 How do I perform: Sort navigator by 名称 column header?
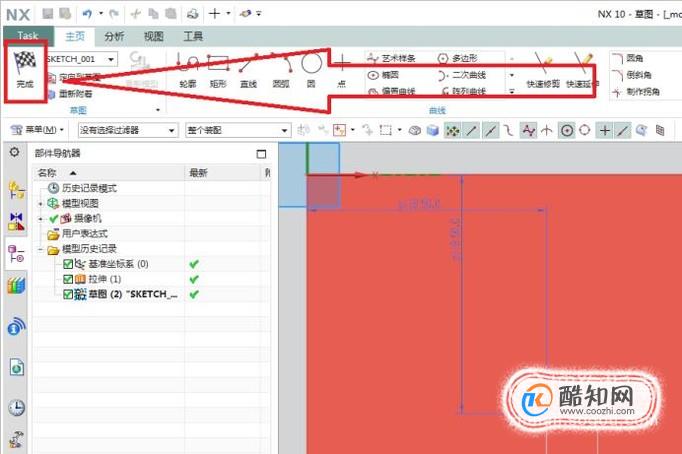[x=109, y=173]
